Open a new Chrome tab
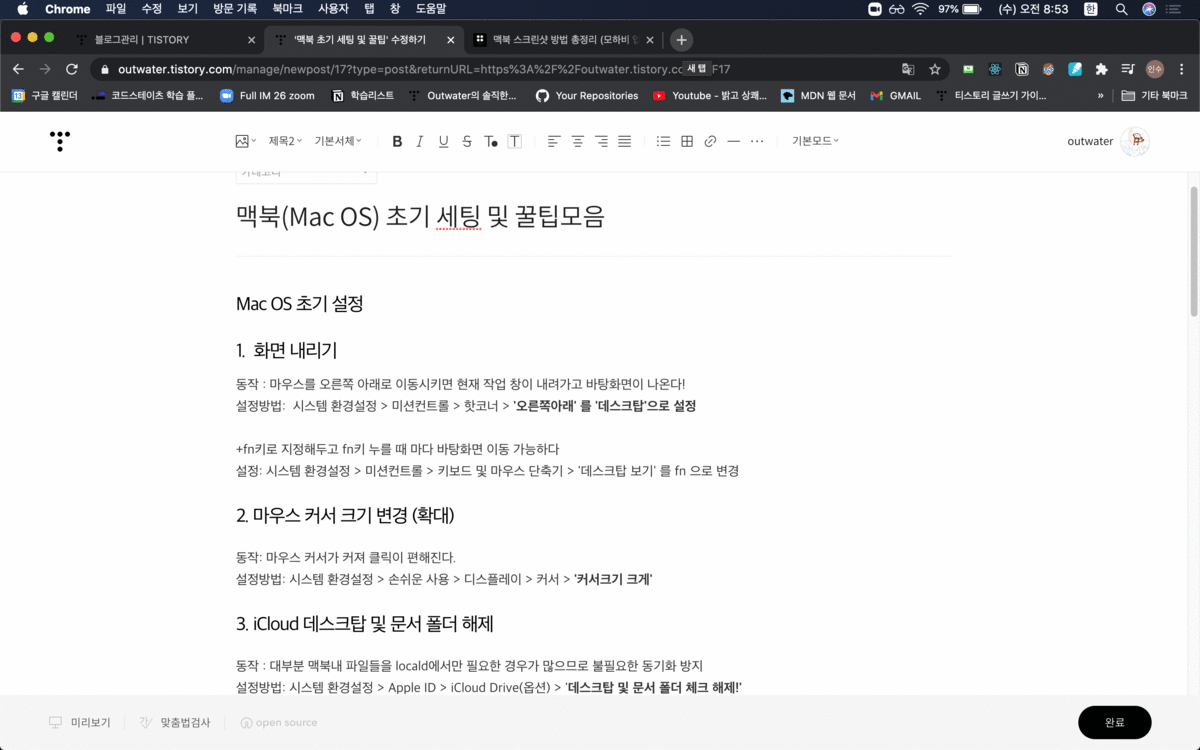This screenshot has height=750, width=1200. pyautogui.click(x=681, y=40)
